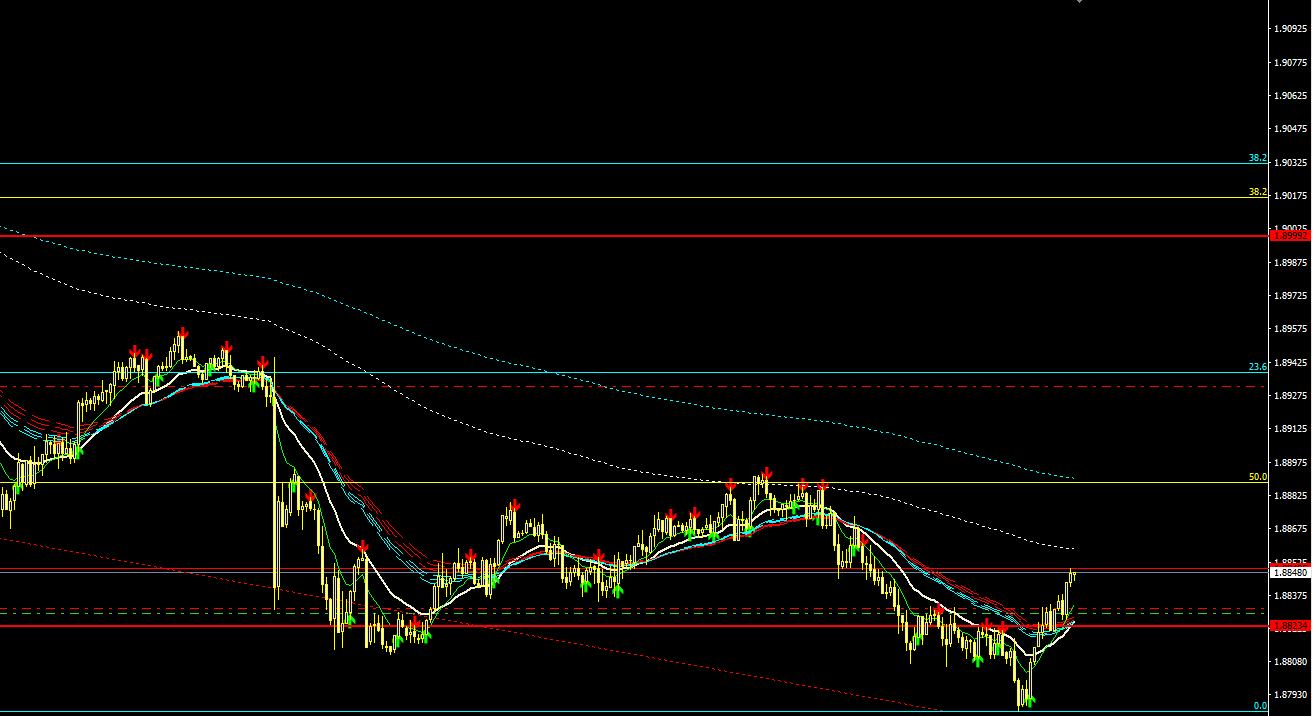Click the red 1.88234 price tag

[1290, 626]
